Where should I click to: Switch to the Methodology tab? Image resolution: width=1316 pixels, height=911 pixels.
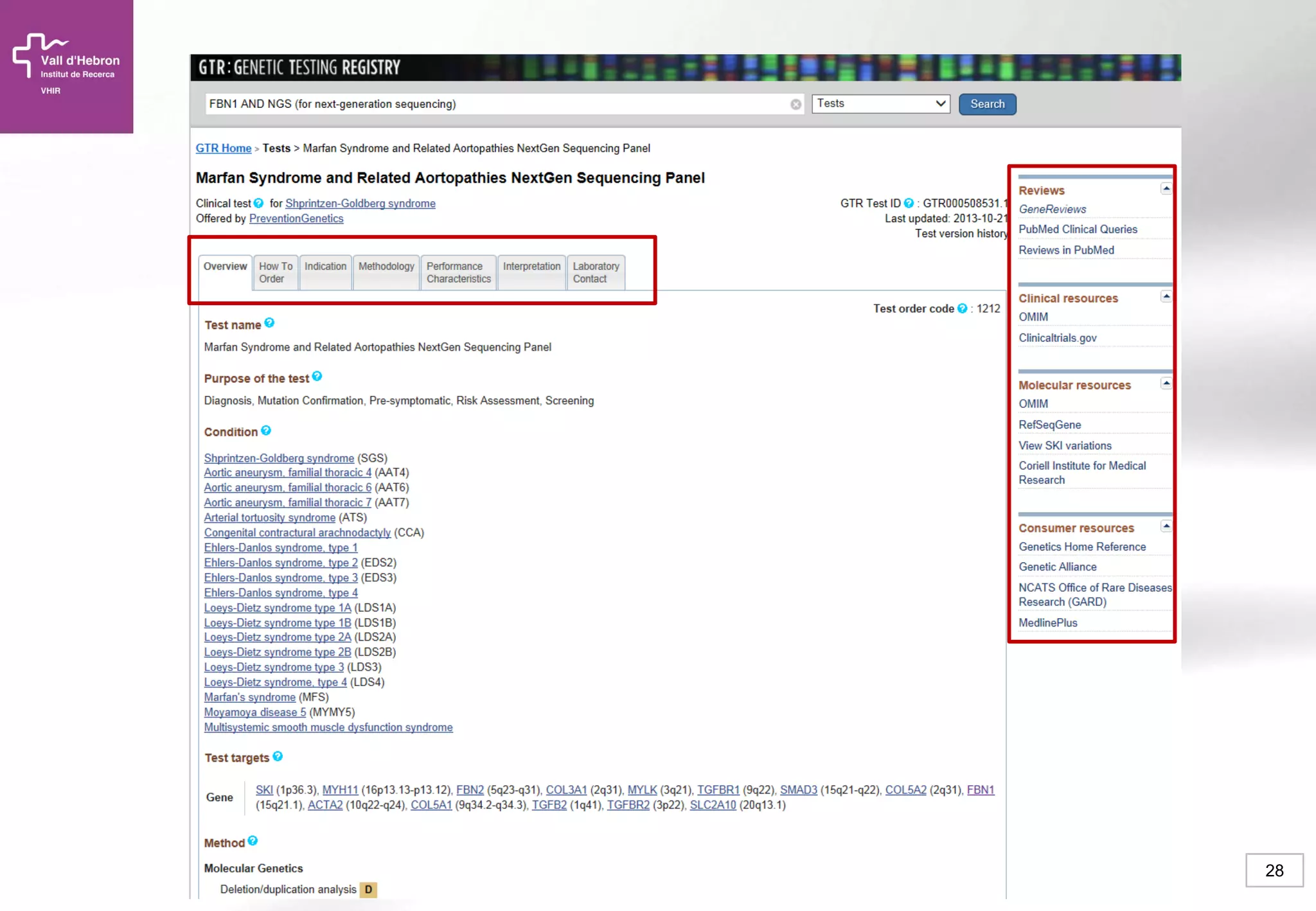click(x=386, y=272)
